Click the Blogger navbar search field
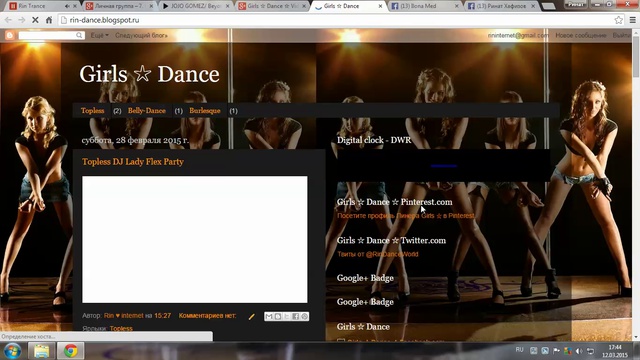Image resolution: width=640 pixels, height=360 pixels. point(48,36)
